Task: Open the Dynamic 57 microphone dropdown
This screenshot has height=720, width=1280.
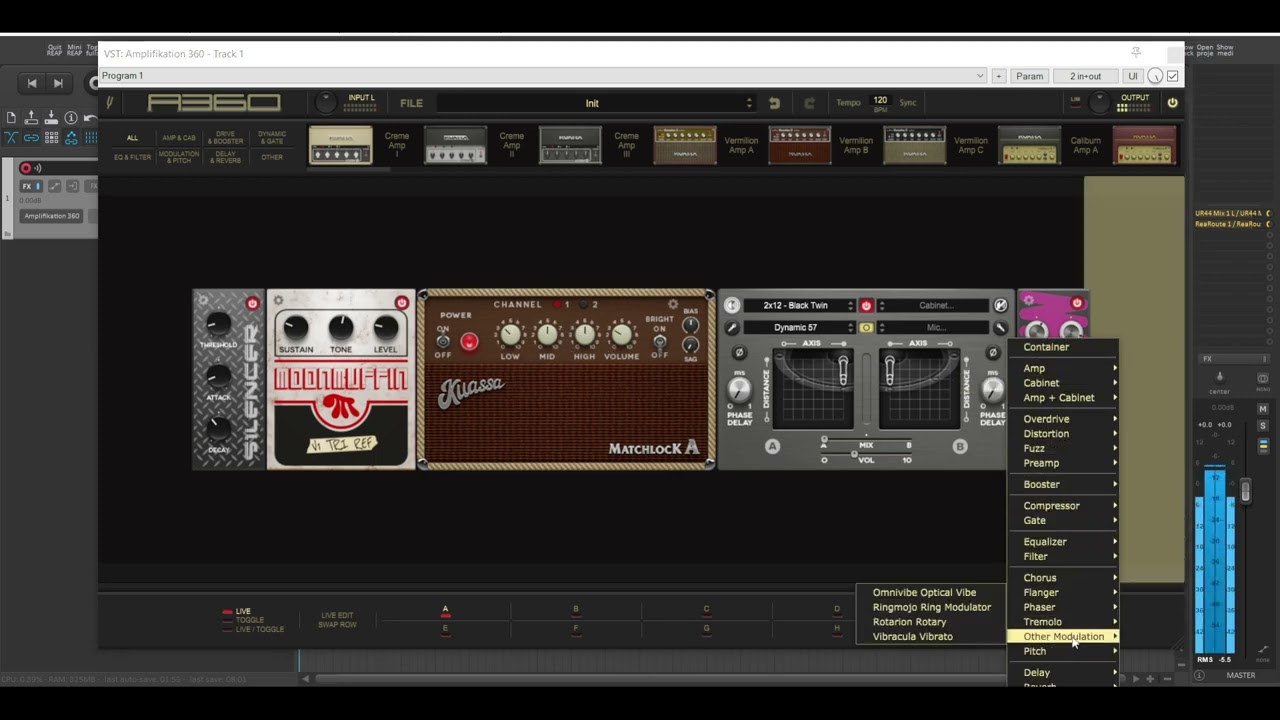Action: click(x=799, y=328)
